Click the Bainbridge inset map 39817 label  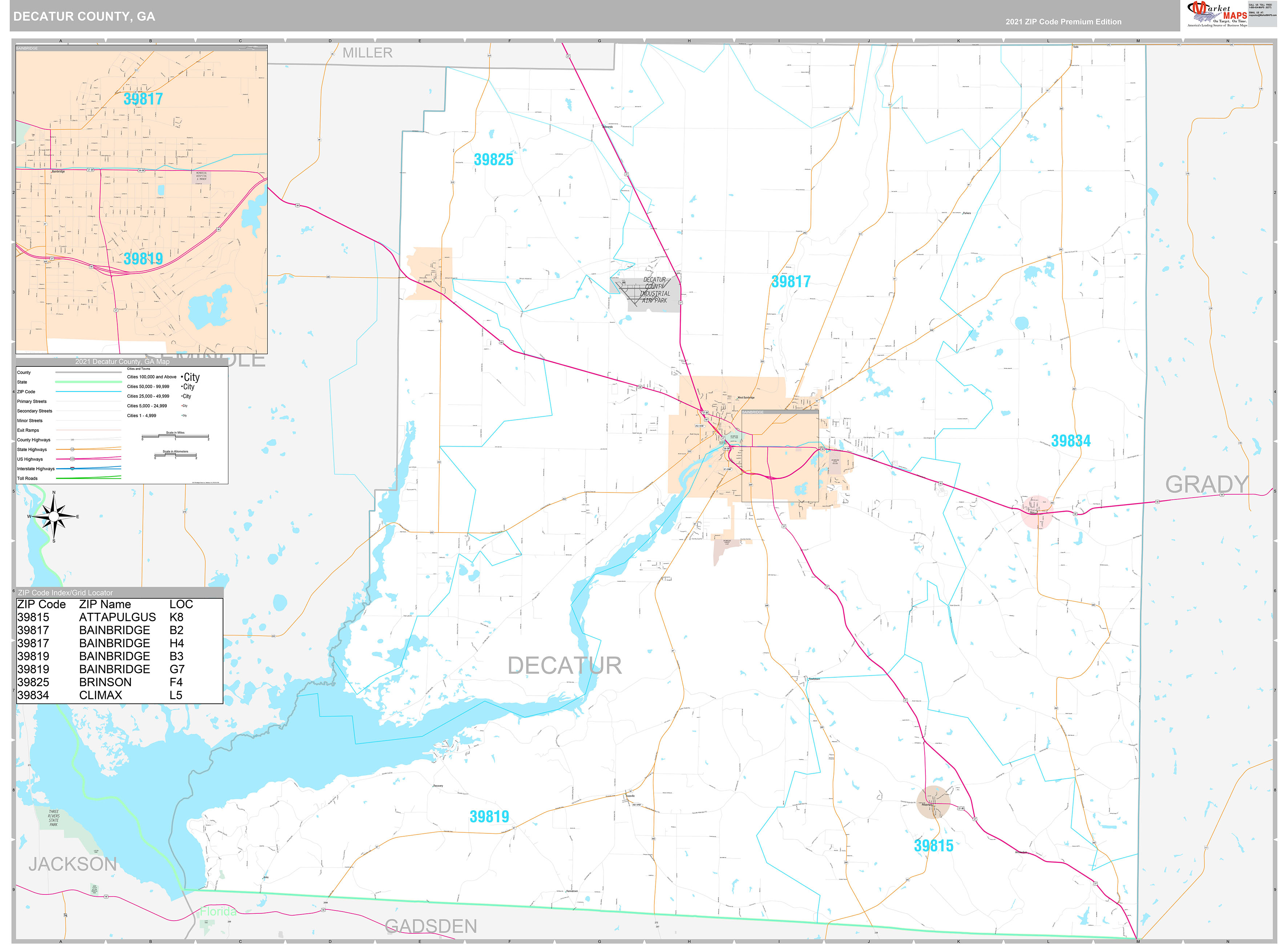[x=143, y=99]
